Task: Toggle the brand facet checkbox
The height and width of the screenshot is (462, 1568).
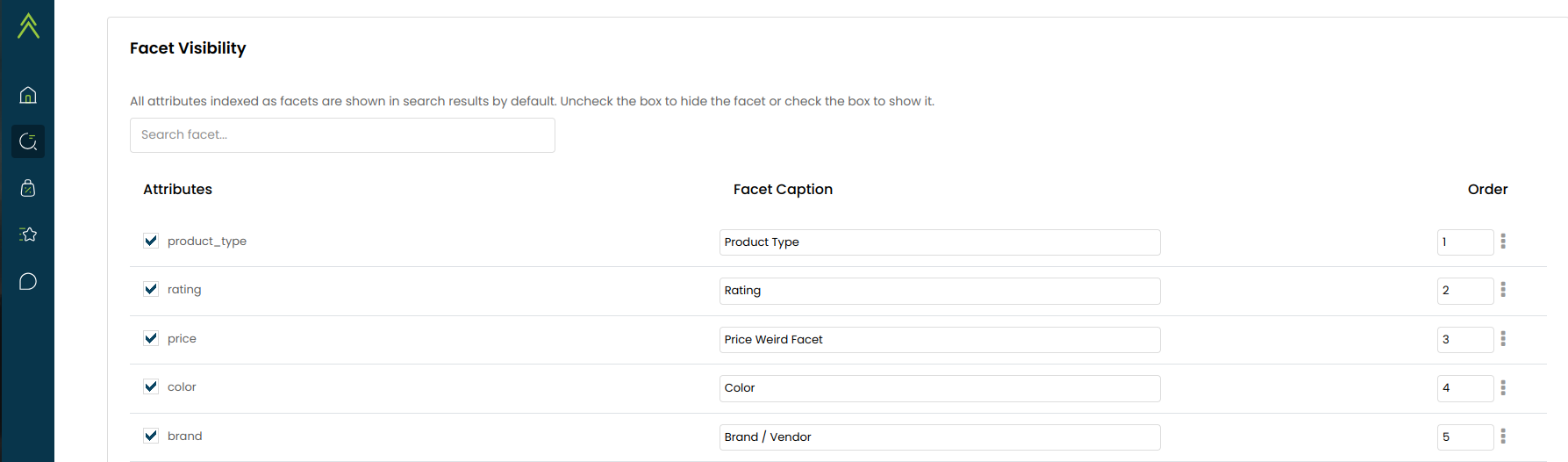Action: click(x=151, y=436)
